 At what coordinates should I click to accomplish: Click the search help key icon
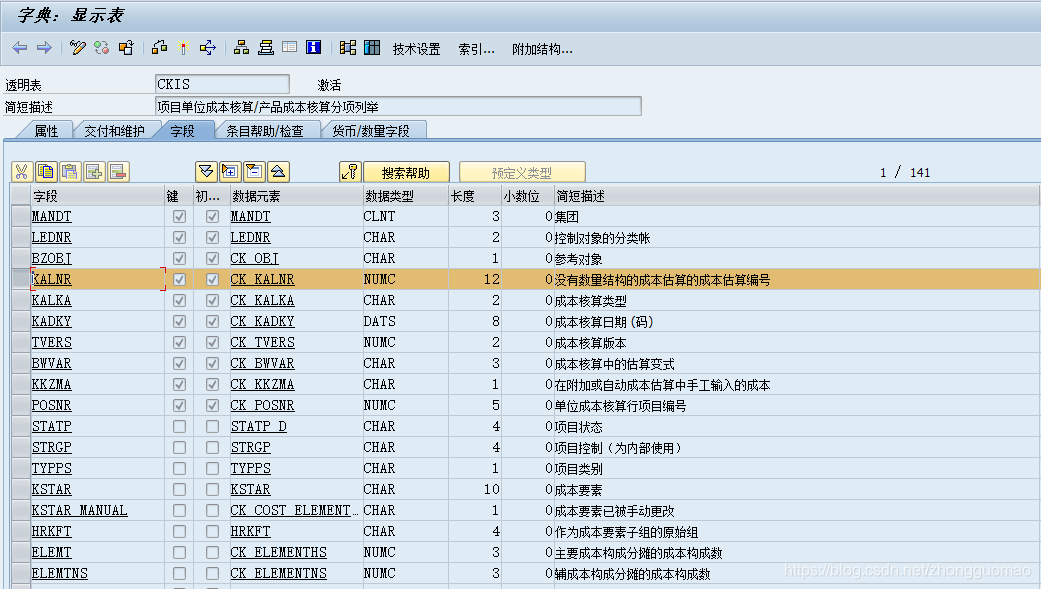point(351,171)
